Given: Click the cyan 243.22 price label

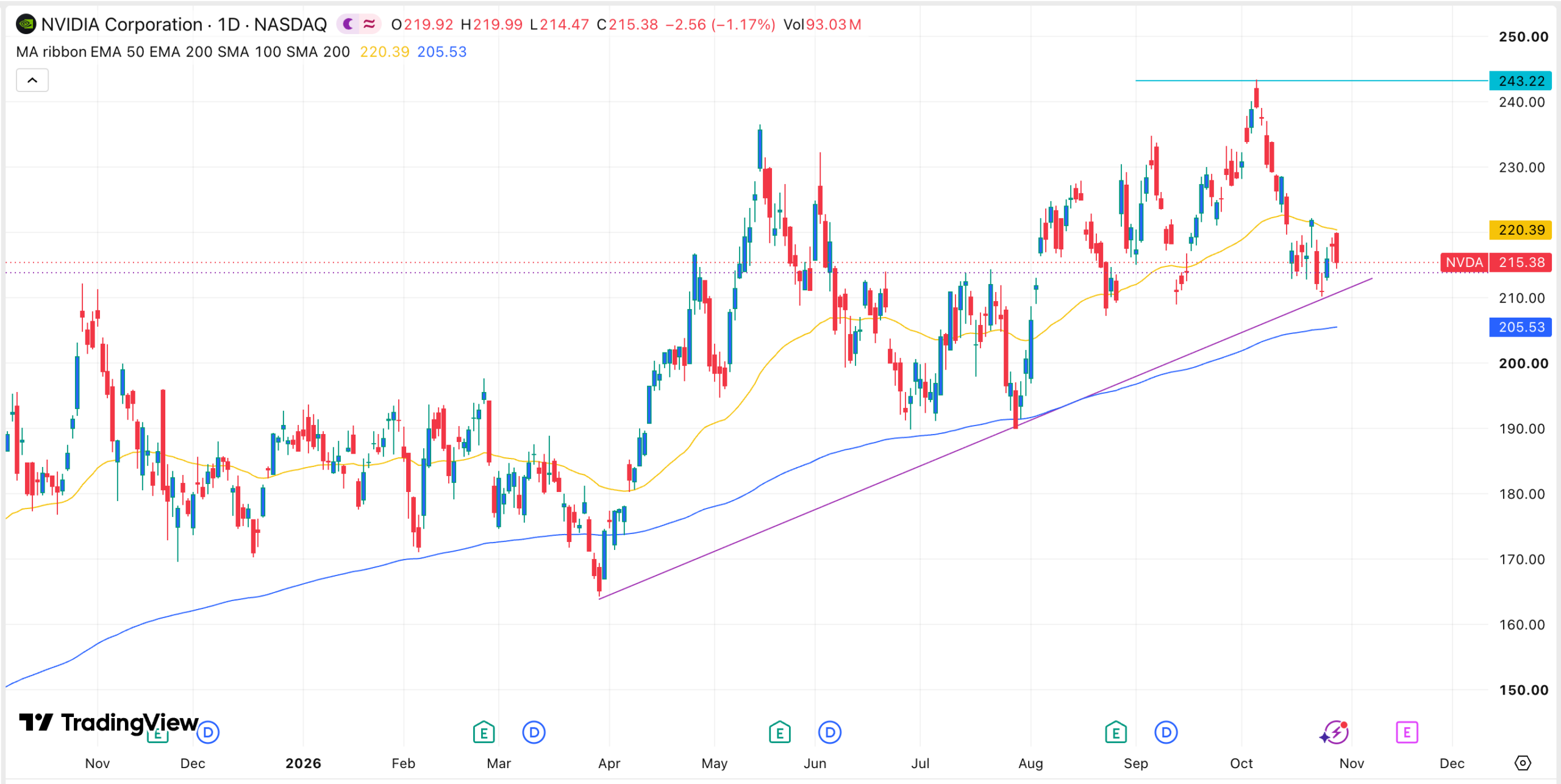Looking at the screenshot, I should point(1521,81).
